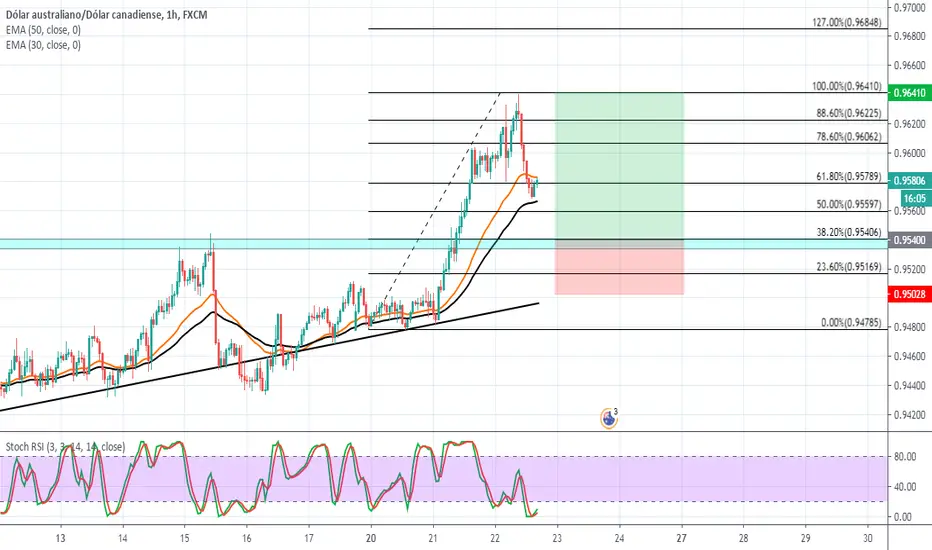
Task: Click date 27 on the time axis
Action: [x=681, y=538]
